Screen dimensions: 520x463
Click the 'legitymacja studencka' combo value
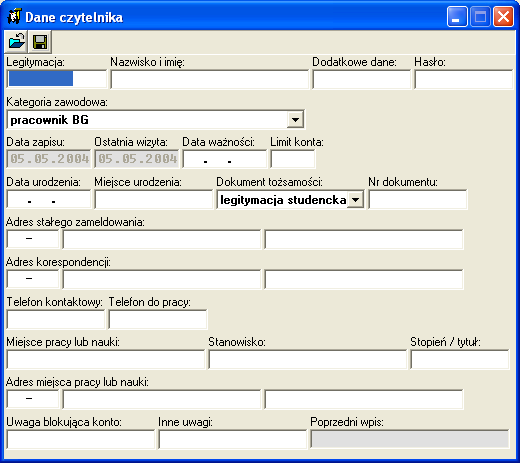[283, 200]
